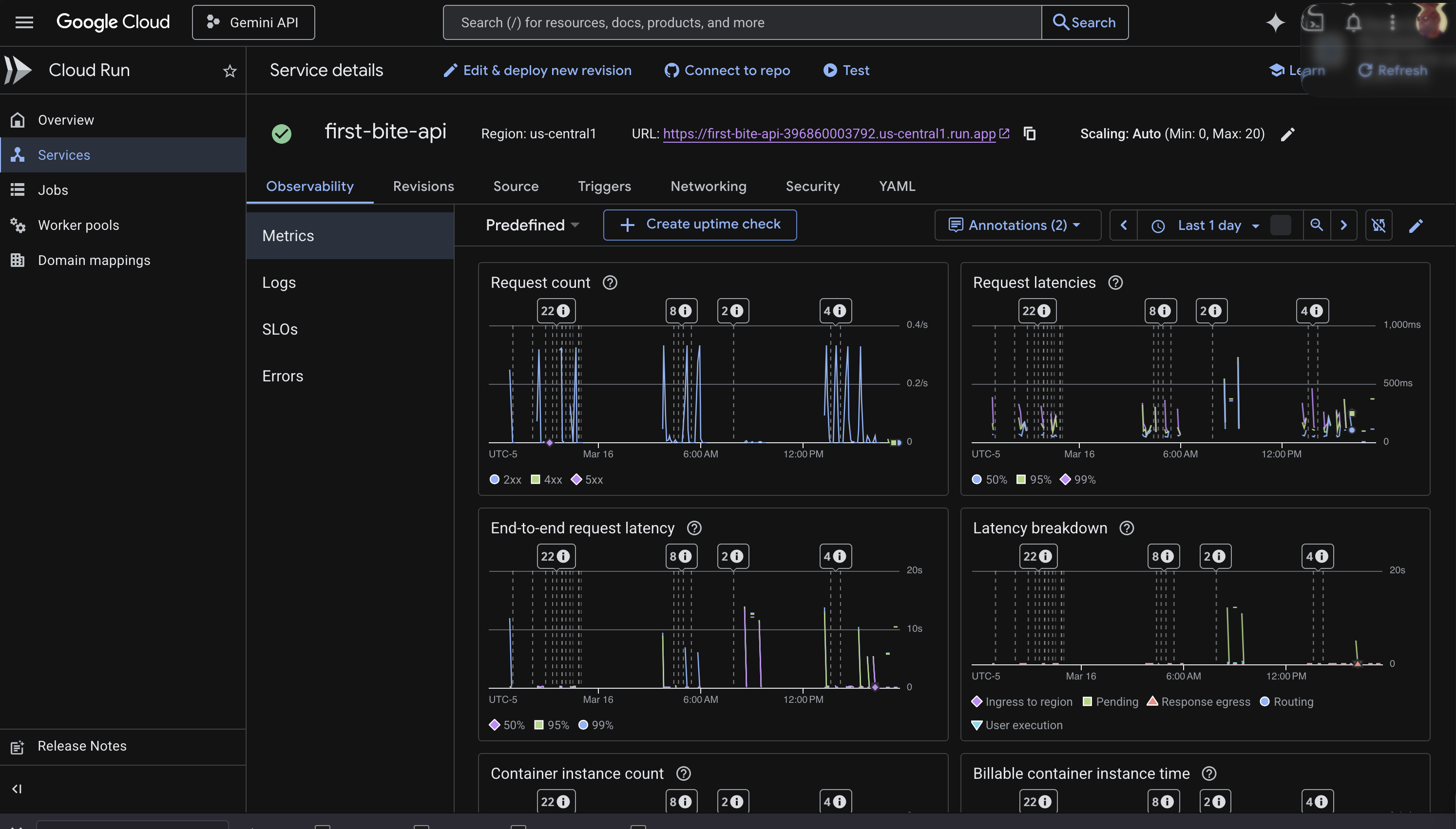
Task: Toggle the 5xx series in Request count legend
Action: (587, 479)
